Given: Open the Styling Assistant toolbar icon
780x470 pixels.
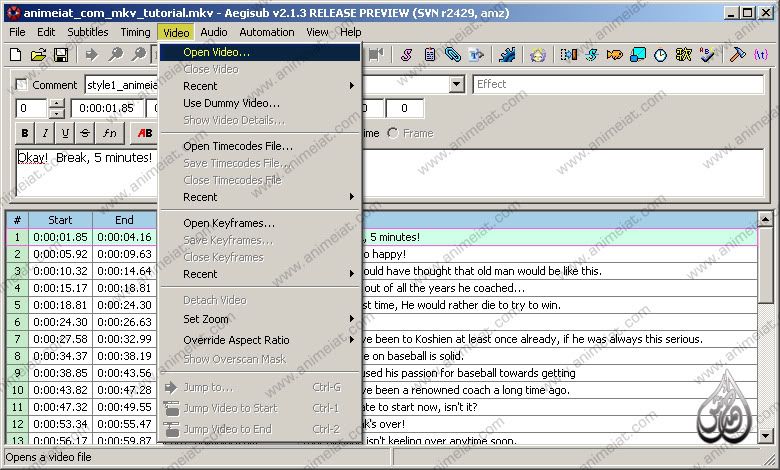Looking at the screenshot, I should (x=591, y=55).
